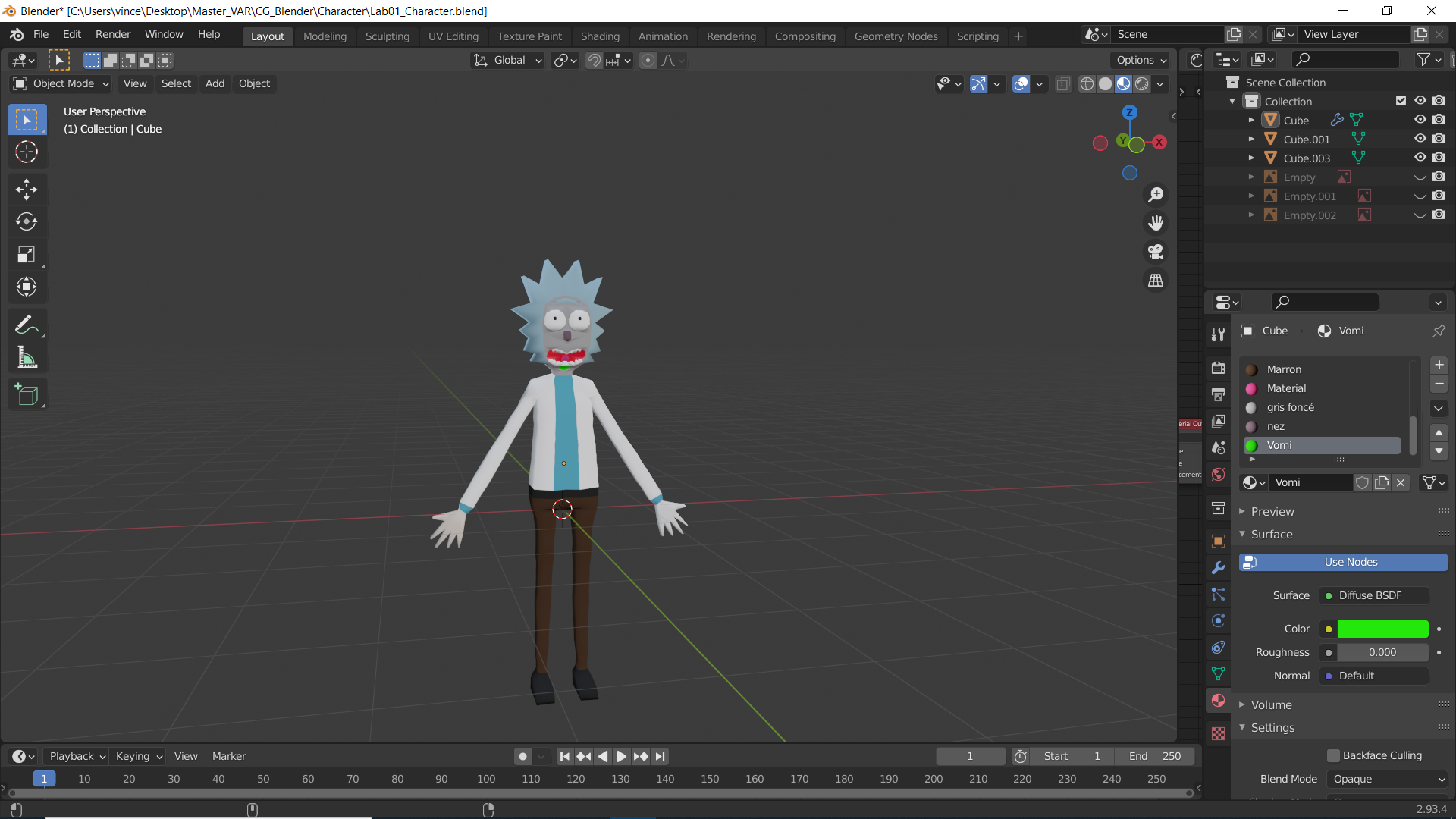
Task: Click the Diffuse BSDF surface shader button
Action: (x=1374, y=595)
